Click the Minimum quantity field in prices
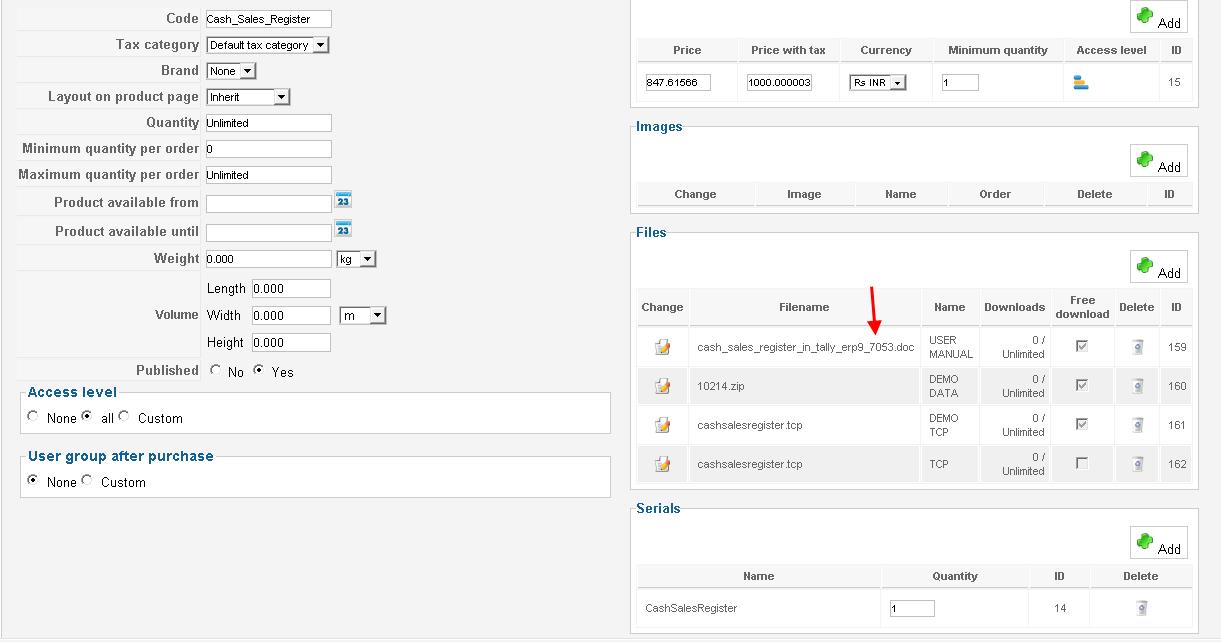The height and width of the screenshot is (642, 1221). 960,82
